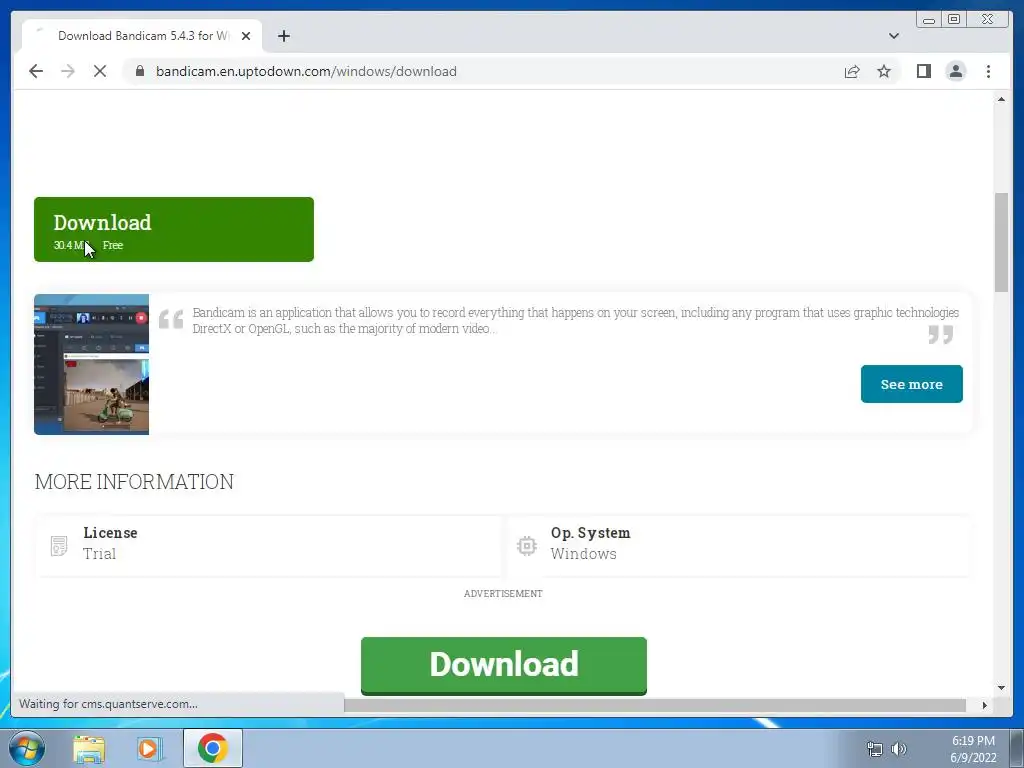Click the License heading
Viewport: 1024px width, 768px height.
pyautogui.click(x=110, y=533)
